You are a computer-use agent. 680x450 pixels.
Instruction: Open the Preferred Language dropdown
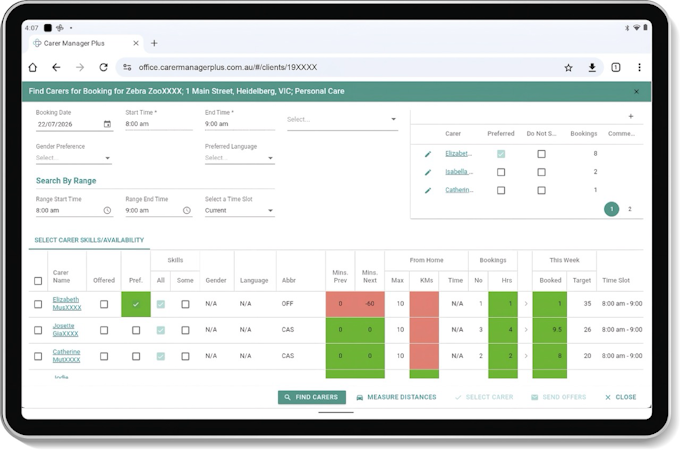239,158
